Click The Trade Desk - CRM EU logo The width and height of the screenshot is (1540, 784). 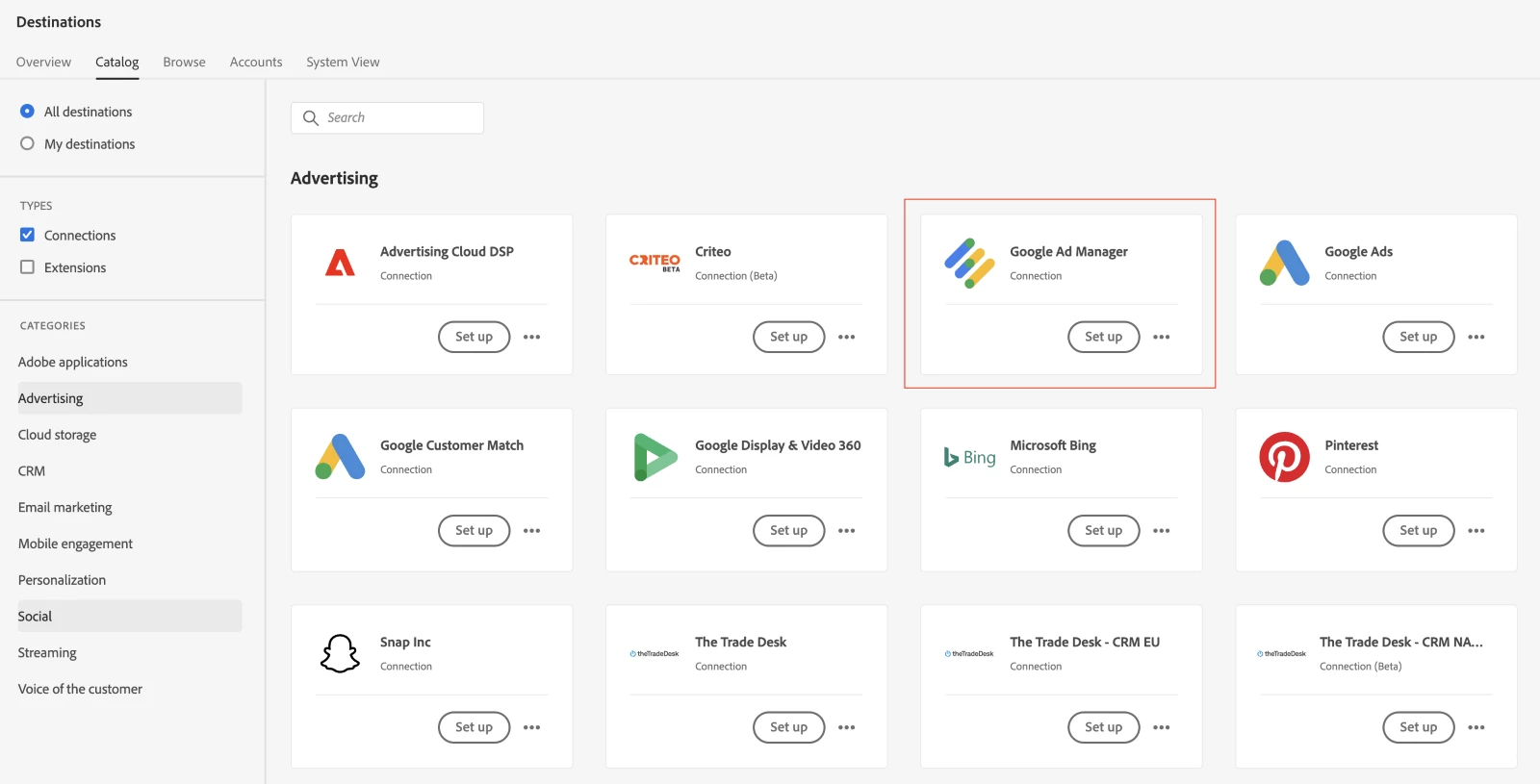[x=969, y=653]
